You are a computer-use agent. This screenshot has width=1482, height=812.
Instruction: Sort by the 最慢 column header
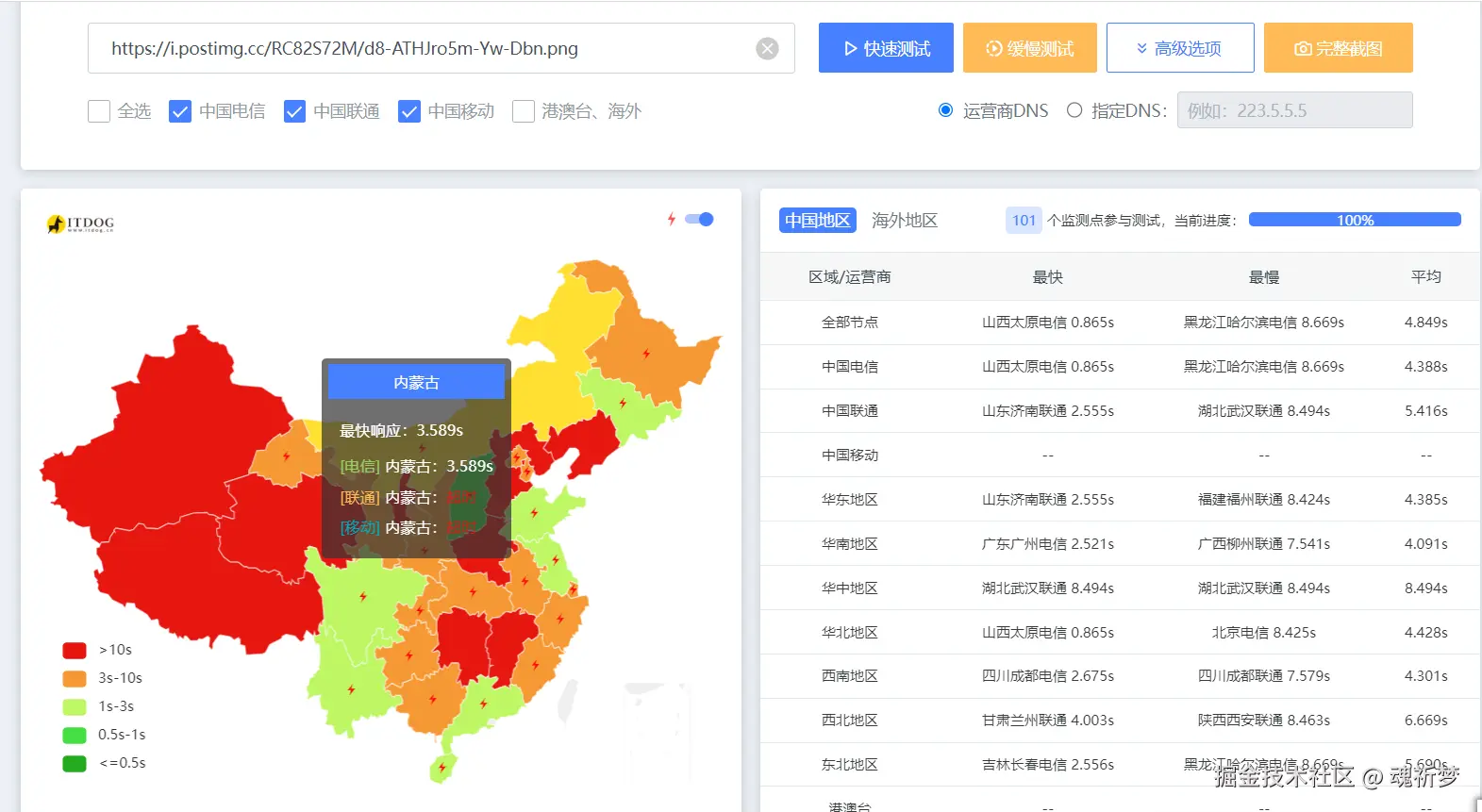(x=1263, y=277)
